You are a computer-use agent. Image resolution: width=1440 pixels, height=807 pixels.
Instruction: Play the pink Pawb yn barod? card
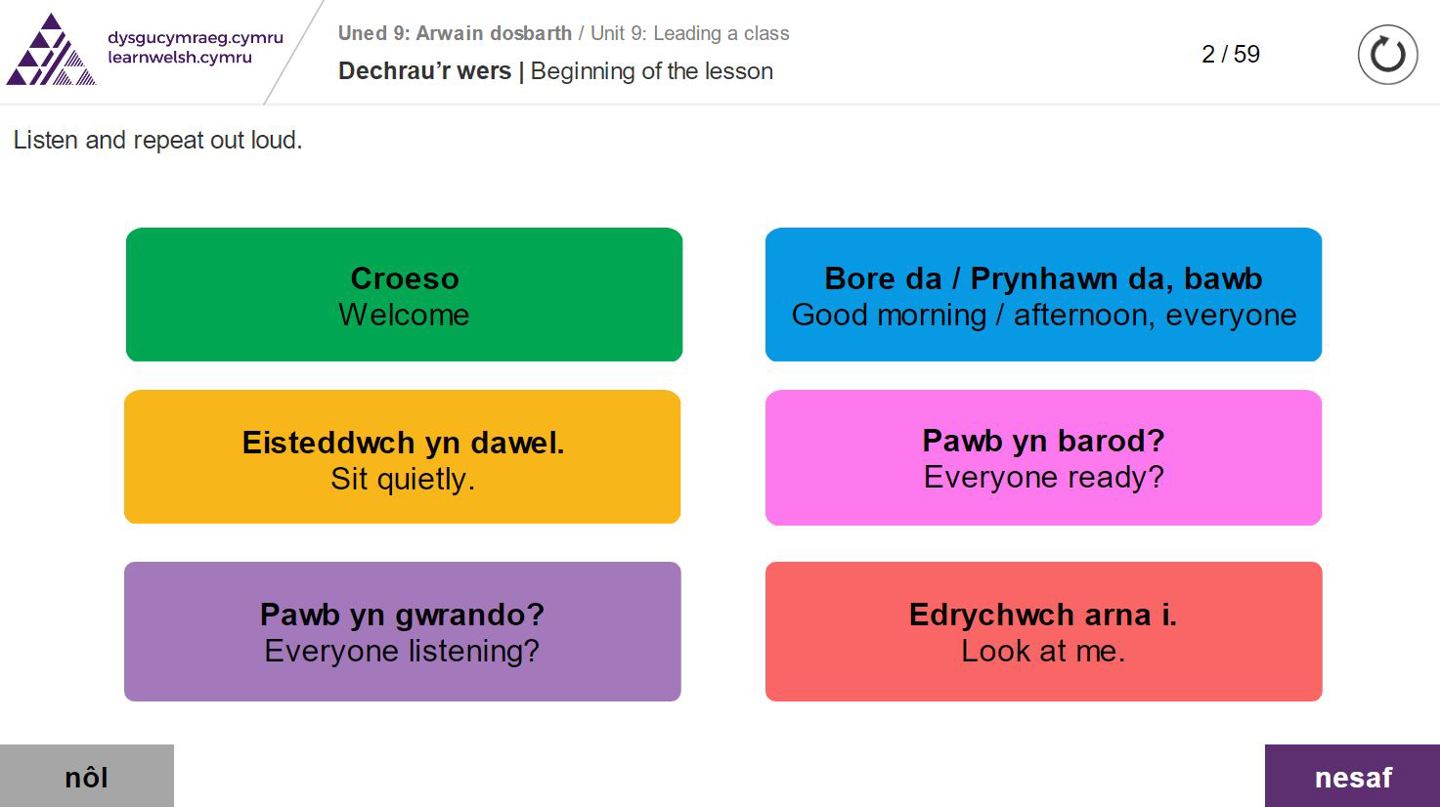(x=1043, y=457)
